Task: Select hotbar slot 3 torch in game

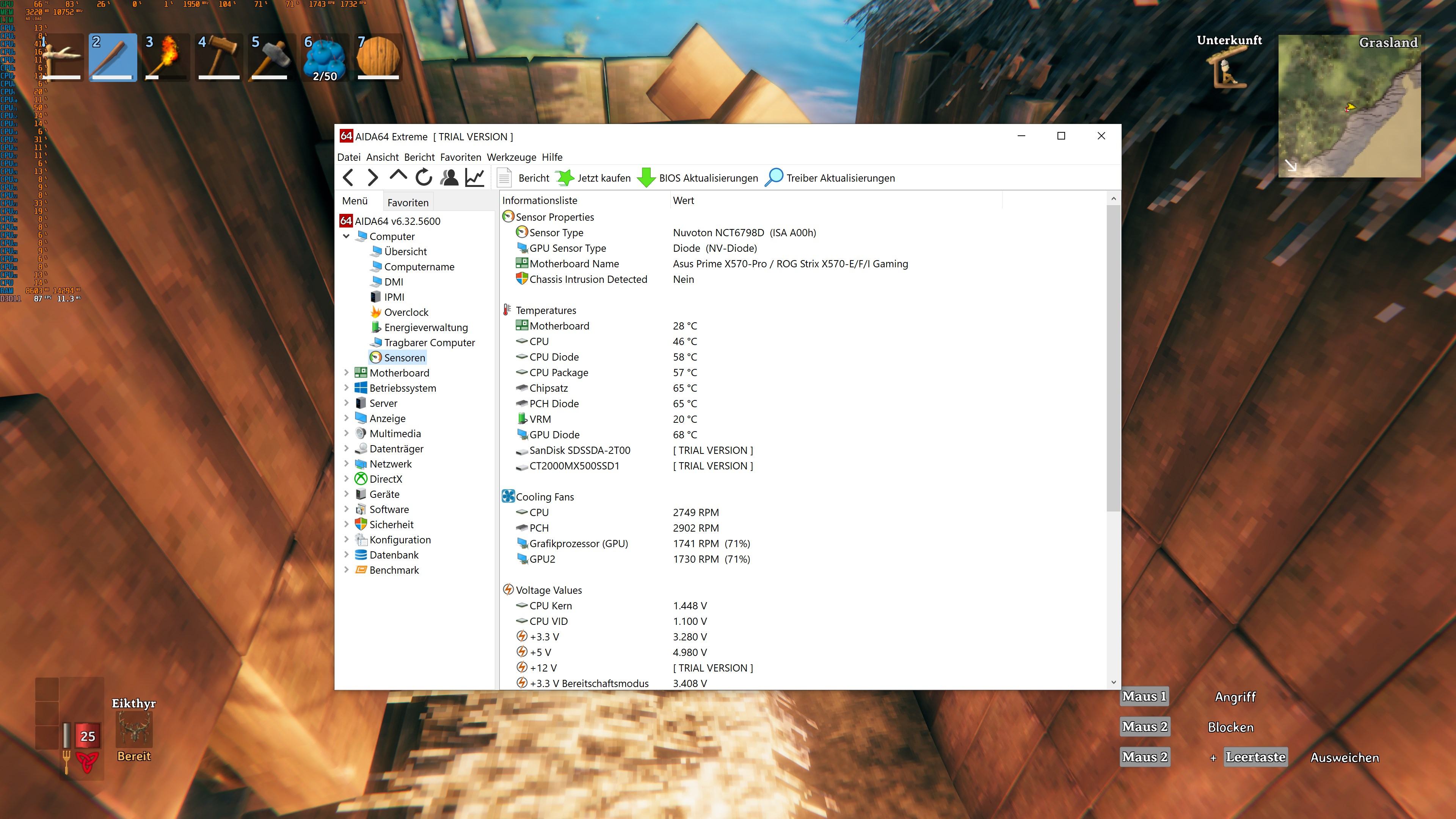Action: pos(166,58)
